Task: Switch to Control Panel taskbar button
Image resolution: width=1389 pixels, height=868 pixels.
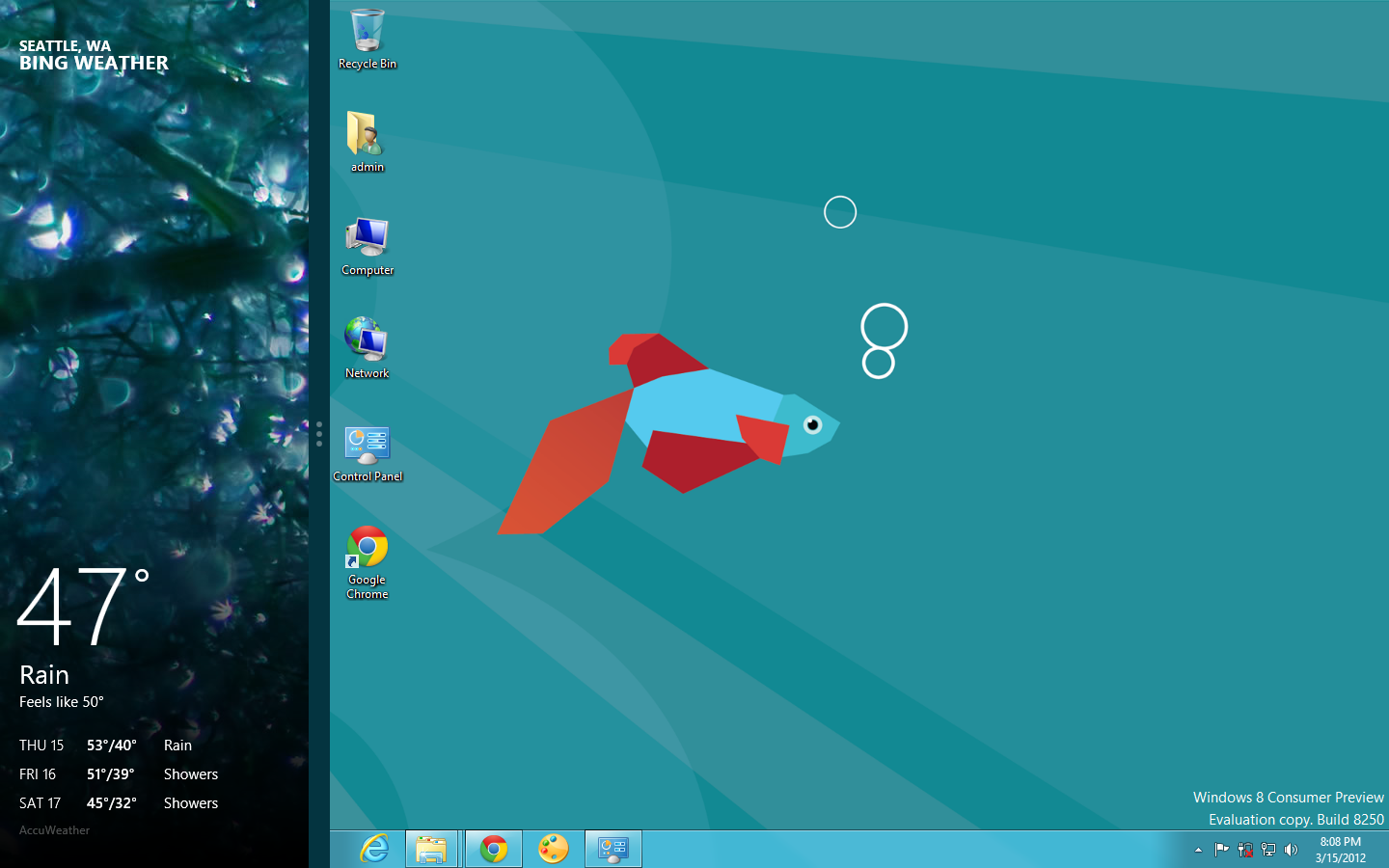Action: click(x=613, y=849)
